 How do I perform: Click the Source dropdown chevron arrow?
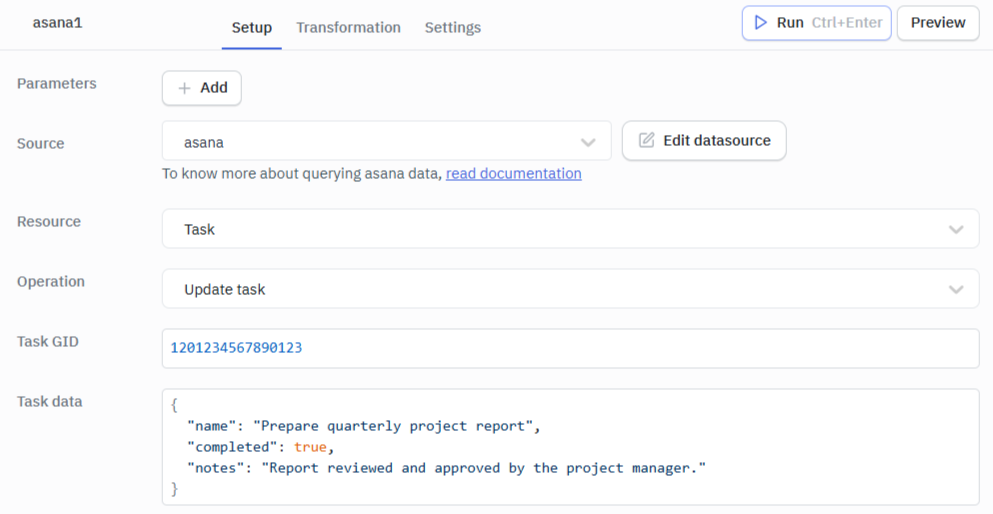(x=588, y=142)
